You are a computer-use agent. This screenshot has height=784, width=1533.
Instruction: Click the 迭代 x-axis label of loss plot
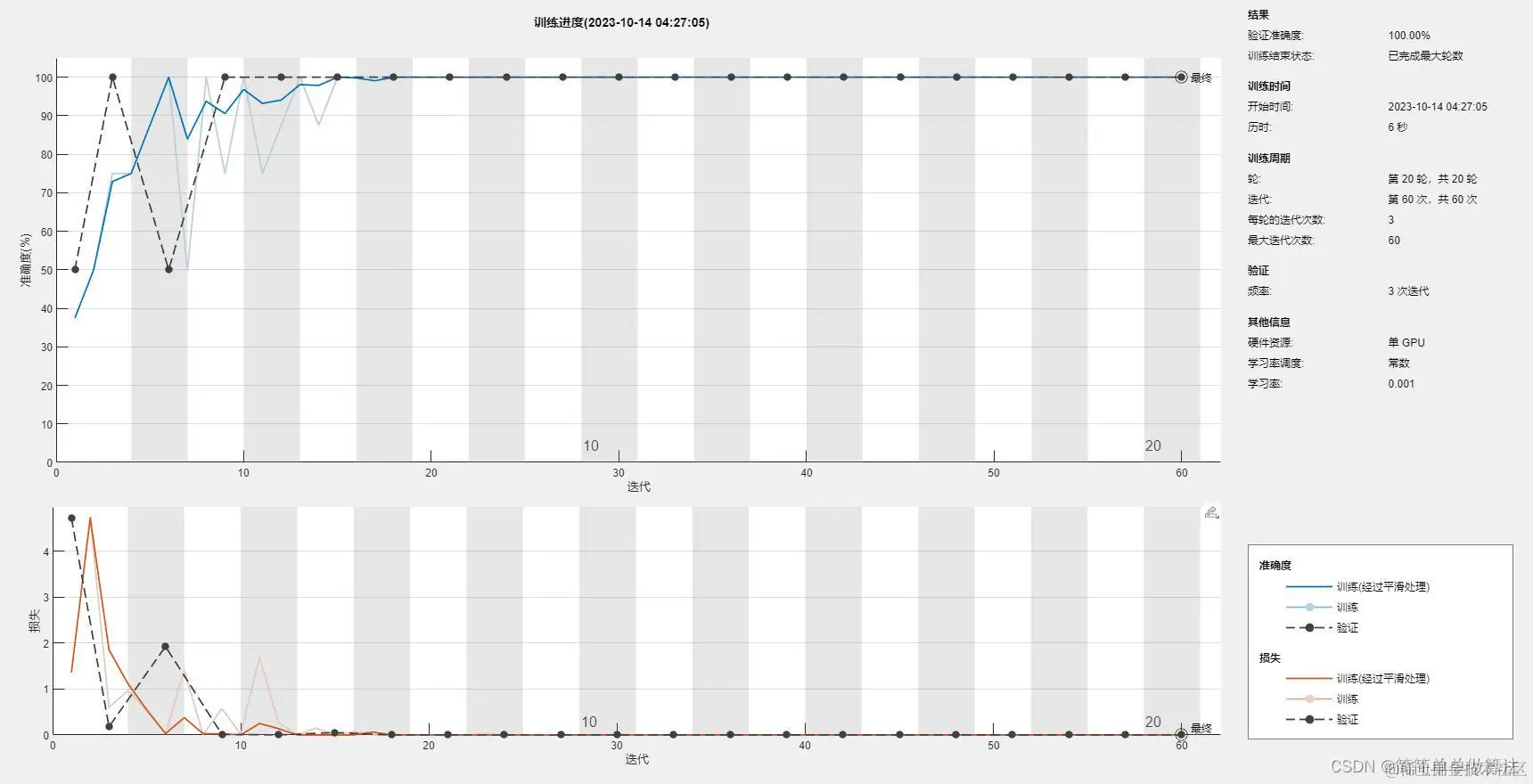click(x=636, y=759)
